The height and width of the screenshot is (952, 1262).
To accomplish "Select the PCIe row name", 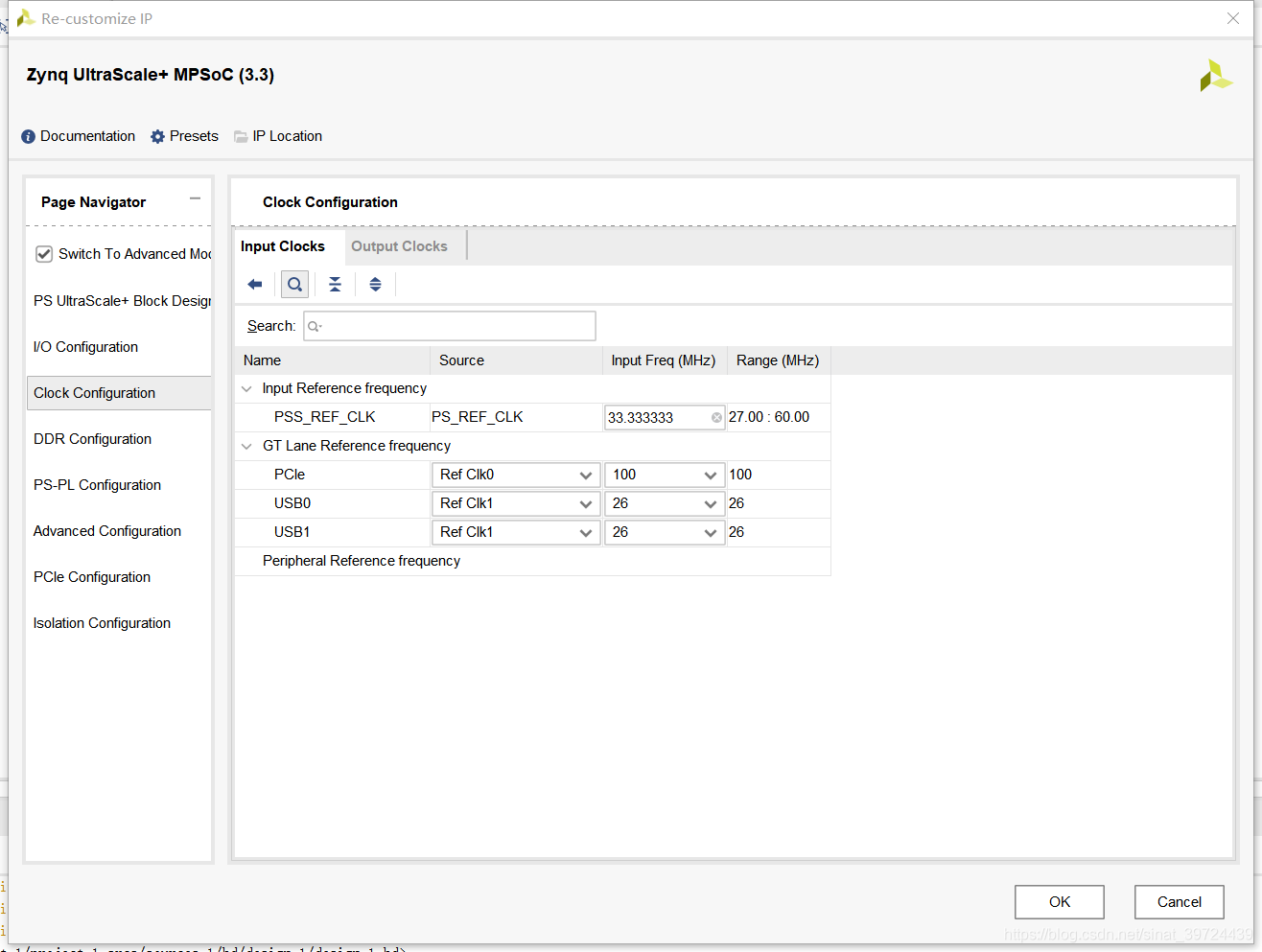I will (290, 475).
